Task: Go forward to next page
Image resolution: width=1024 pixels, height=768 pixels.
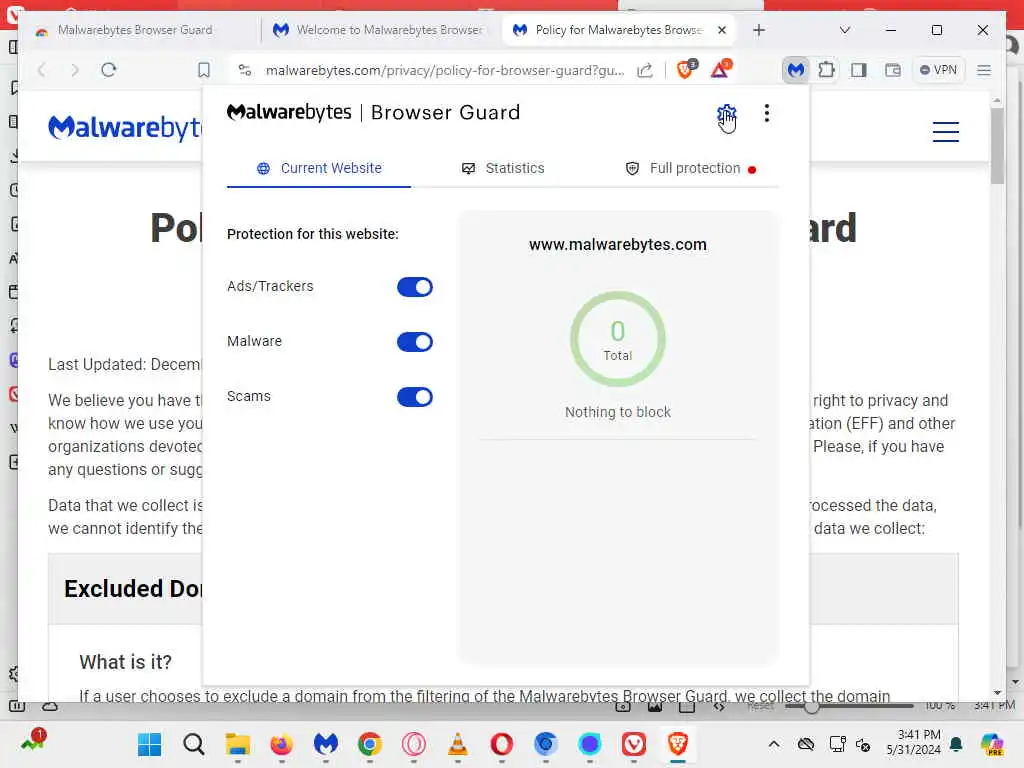Action: (x=74, y=70)
